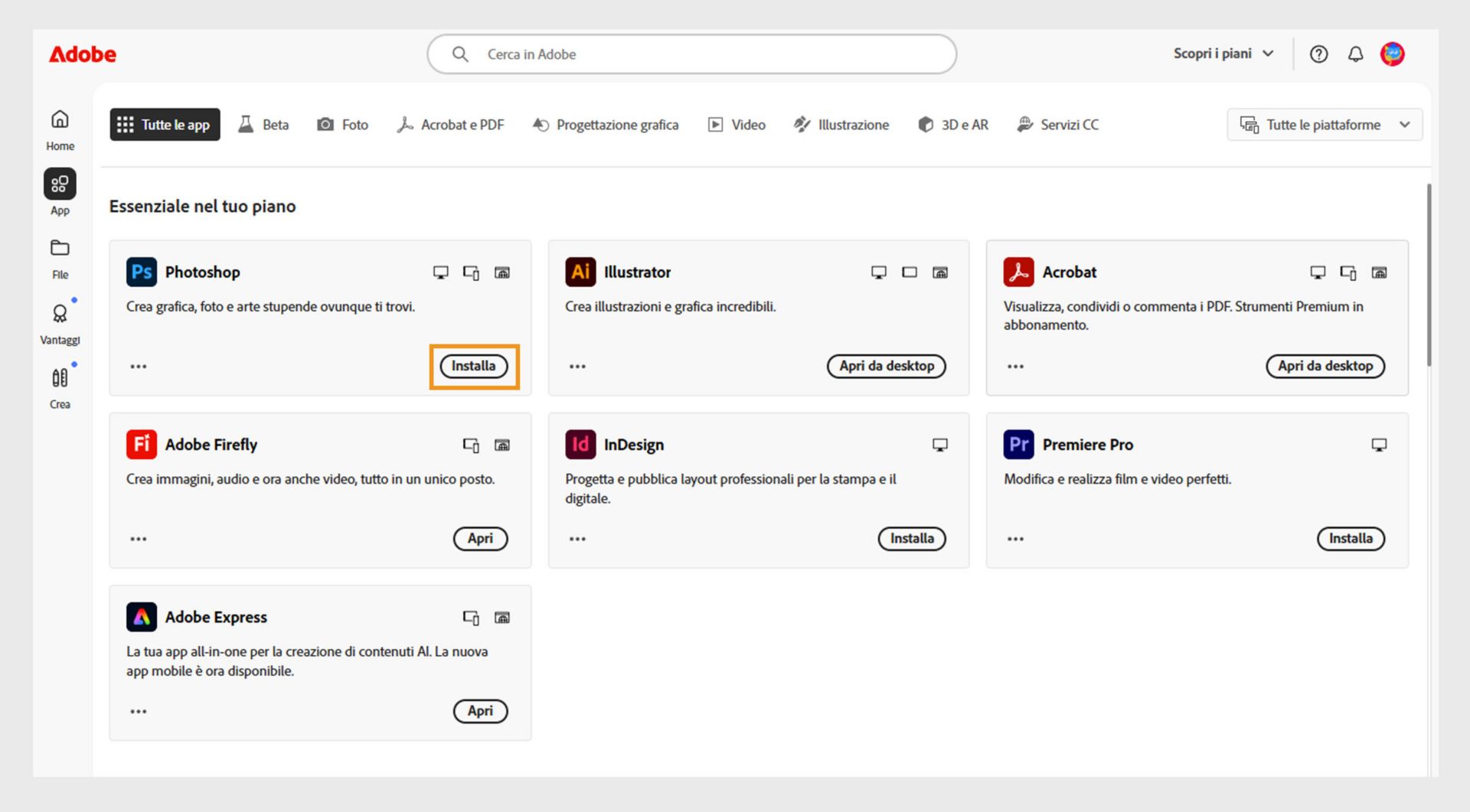Screen dimensions: 1470x812
Task: Install Photoshop with the Installa button
Action: (473, 367)
